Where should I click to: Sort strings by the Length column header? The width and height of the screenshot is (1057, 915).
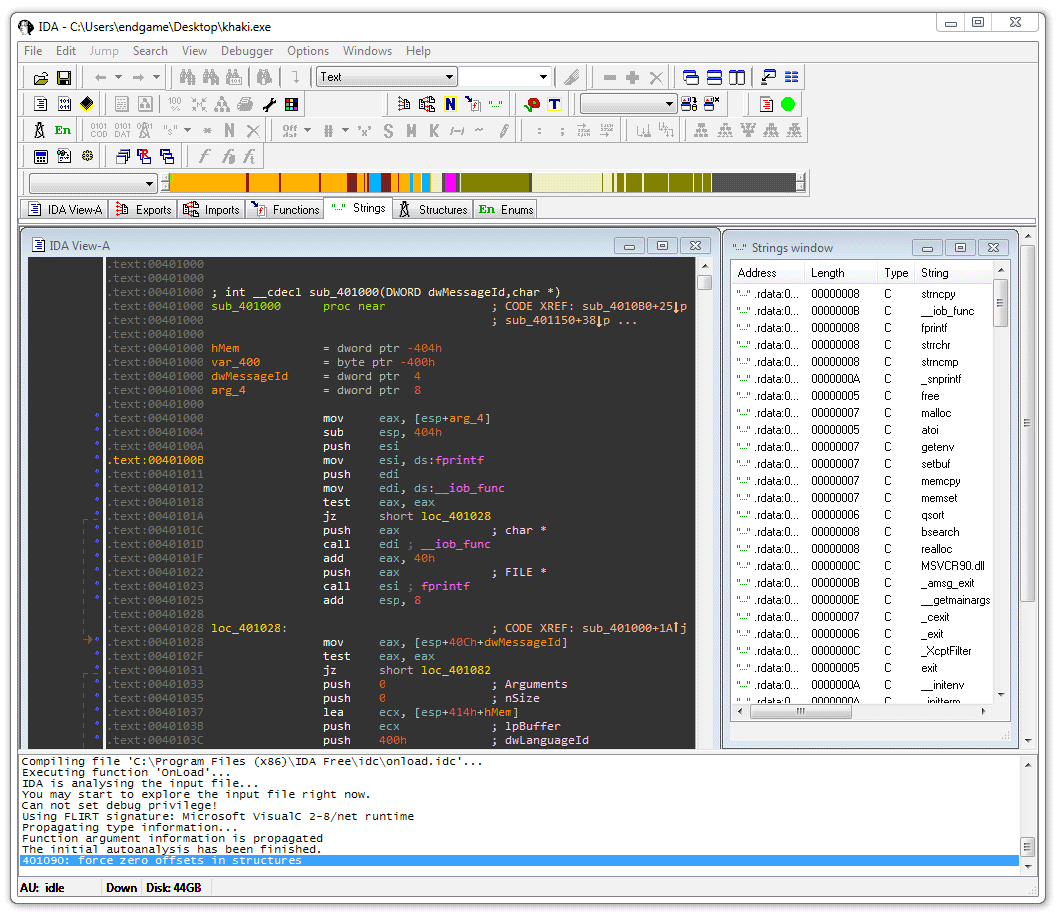coord(828,273)
